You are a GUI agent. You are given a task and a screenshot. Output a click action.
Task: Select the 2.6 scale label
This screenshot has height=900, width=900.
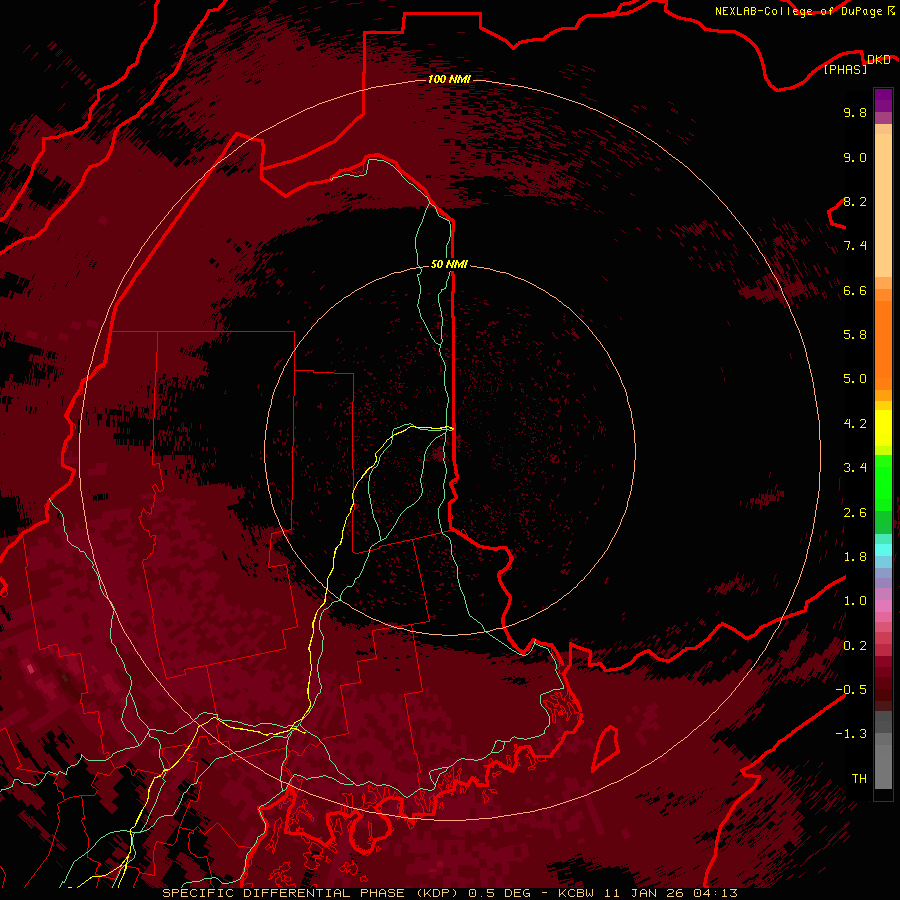855,513
